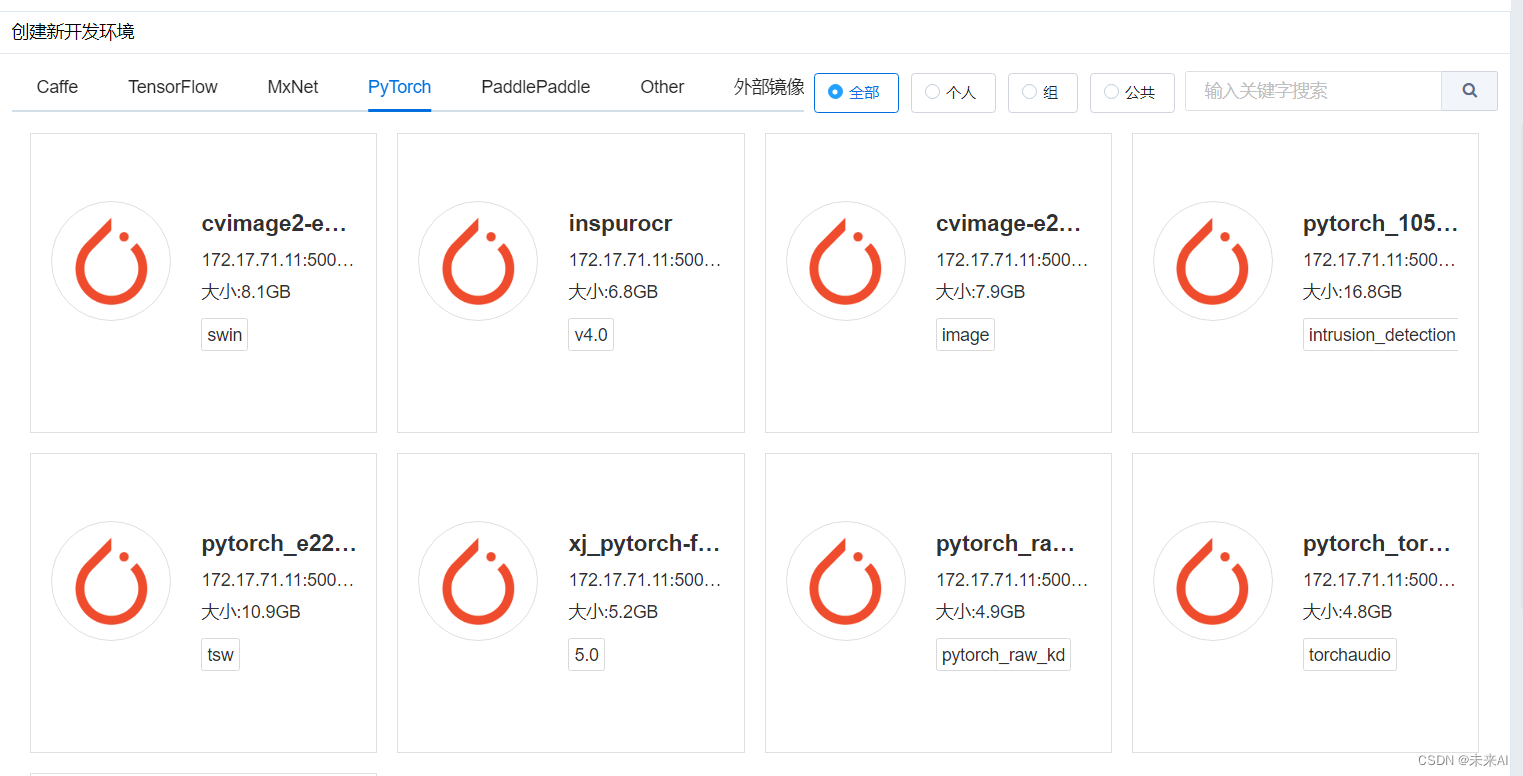Click the PyTorch icon on the pytorch_105 card
The image size is (1523, 776).
pos(1213,261)
